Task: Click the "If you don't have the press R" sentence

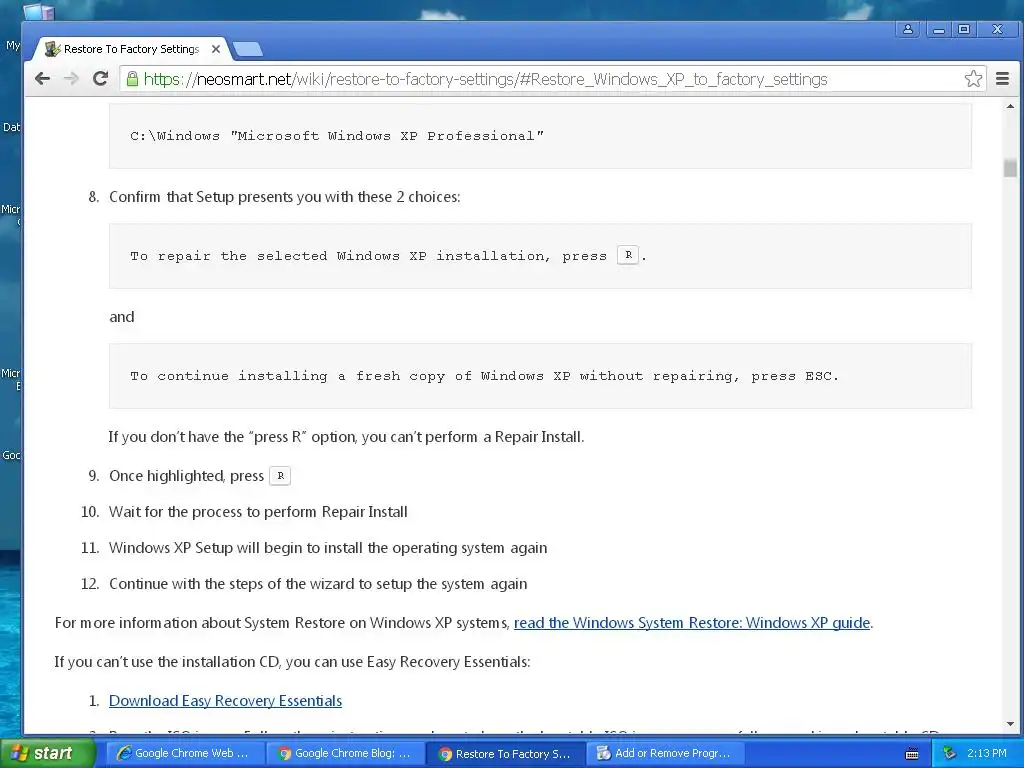Action: click(x=346, y=436)
